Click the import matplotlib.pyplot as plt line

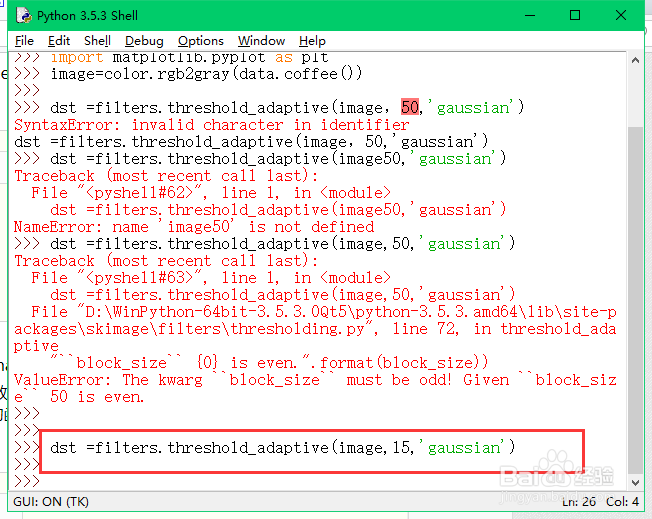[x=189, y=57]
